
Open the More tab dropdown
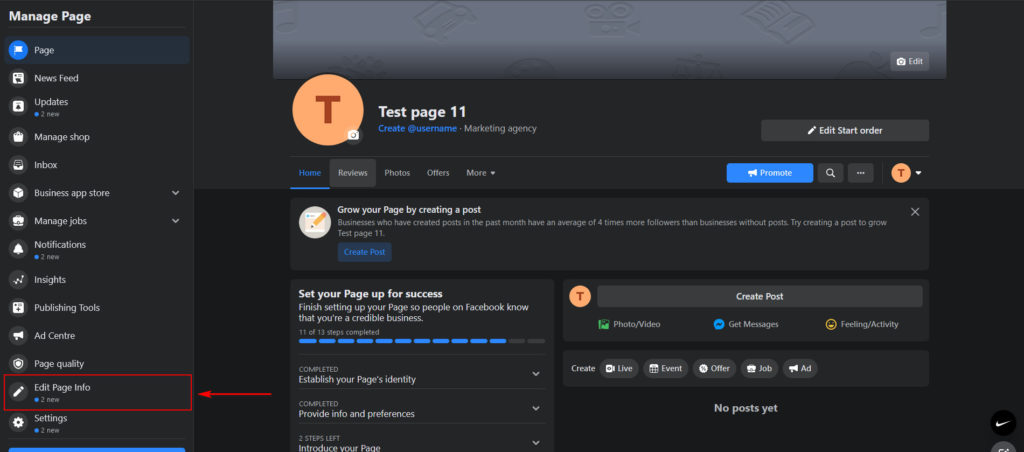coord(481,173)
